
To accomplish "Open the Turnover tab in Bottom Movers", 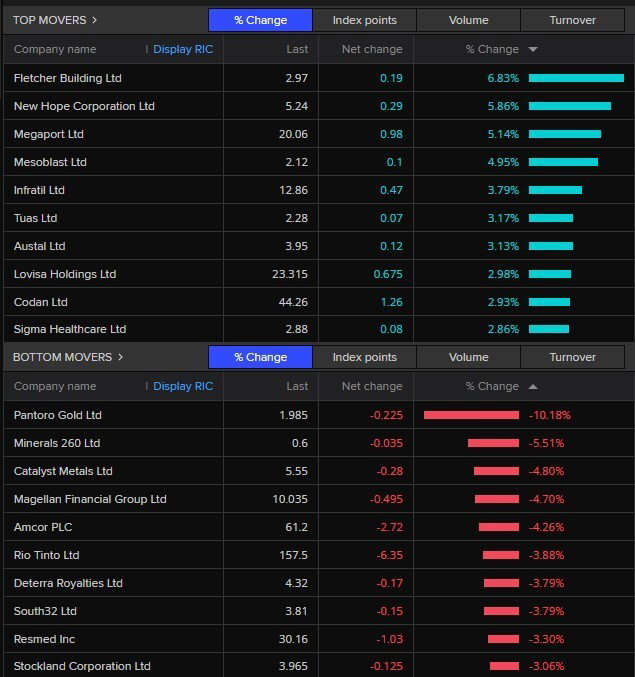I will point(572,357).
